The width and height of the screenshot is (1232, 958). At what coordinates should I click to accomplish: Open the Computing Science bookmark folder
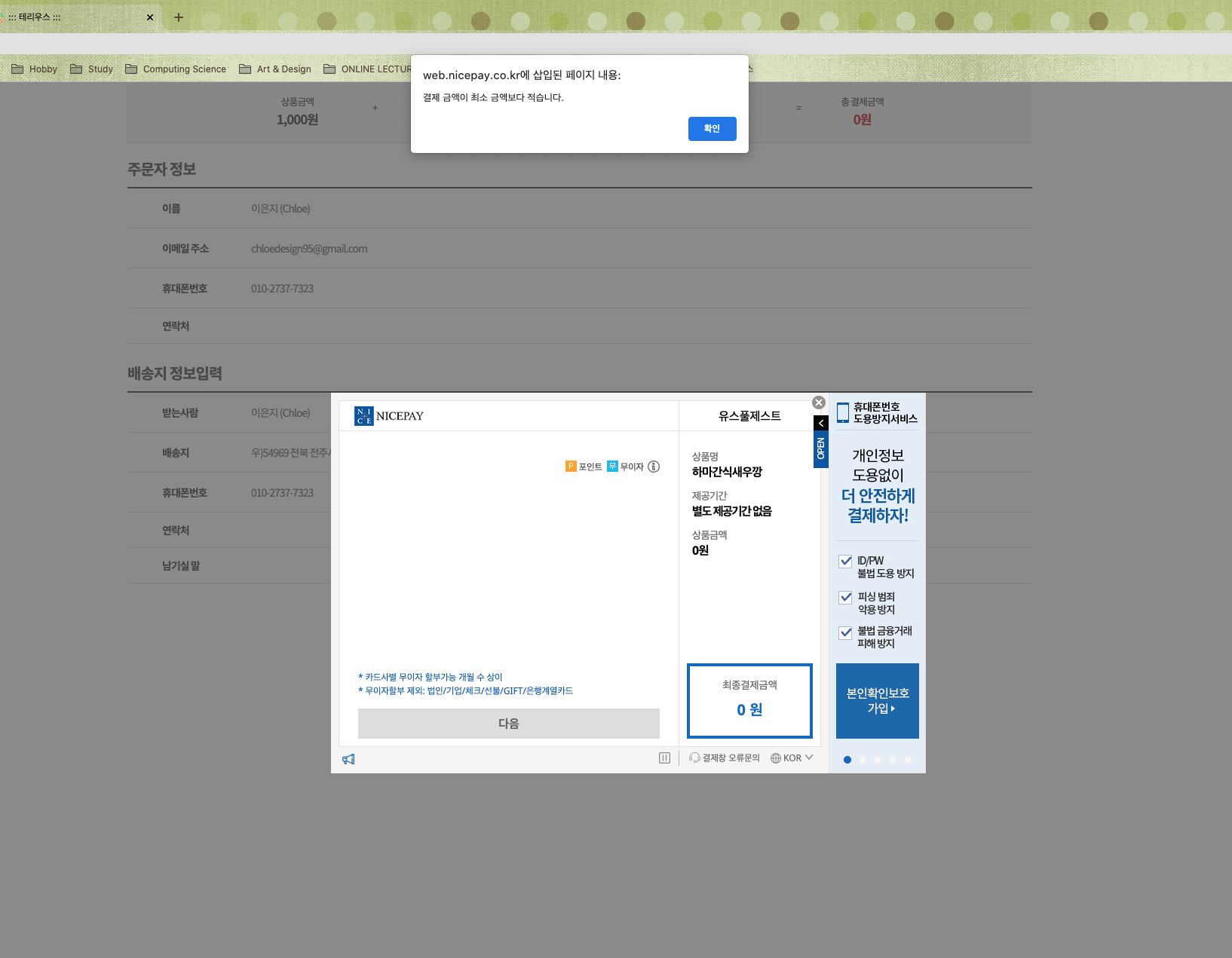tap(176, 69)
